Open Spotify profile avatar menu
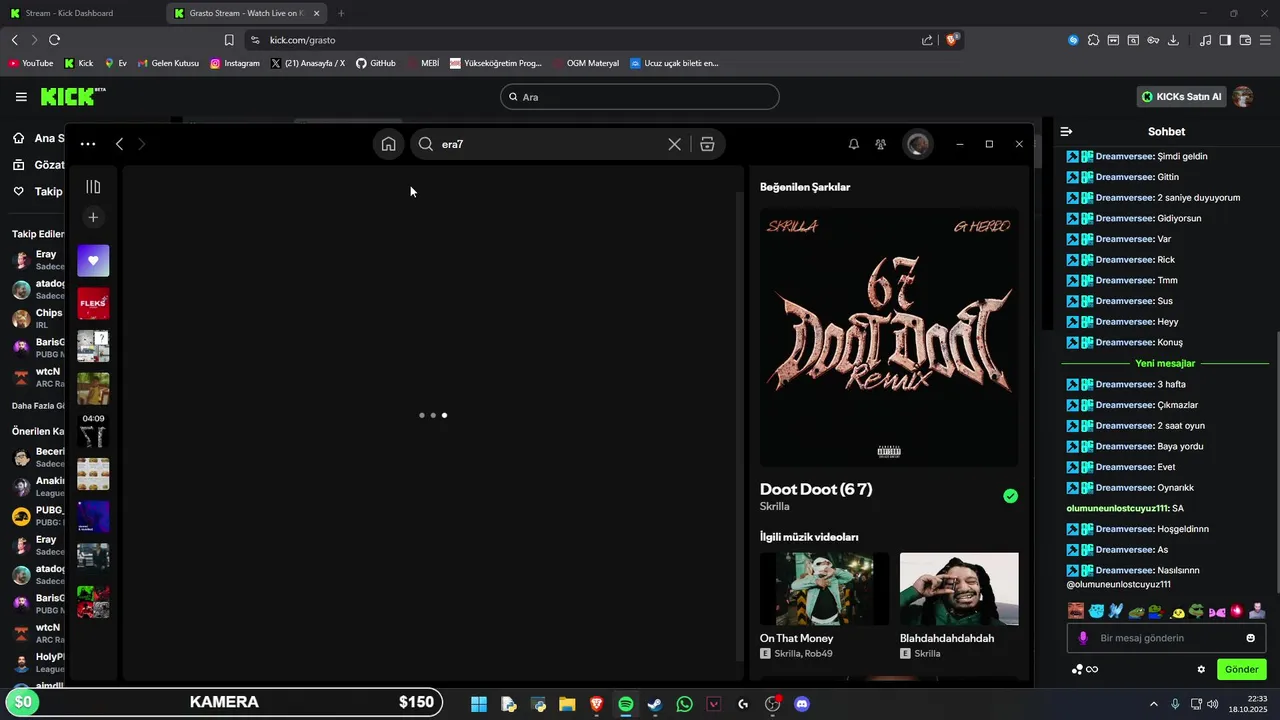The height and width of the screenshot is (720, 1280). pyautogui.click(x=918, y=144)
